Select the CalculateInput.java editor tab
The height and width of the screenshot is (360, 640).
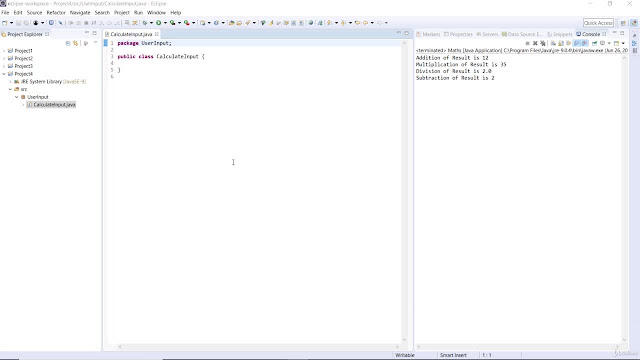131,34
